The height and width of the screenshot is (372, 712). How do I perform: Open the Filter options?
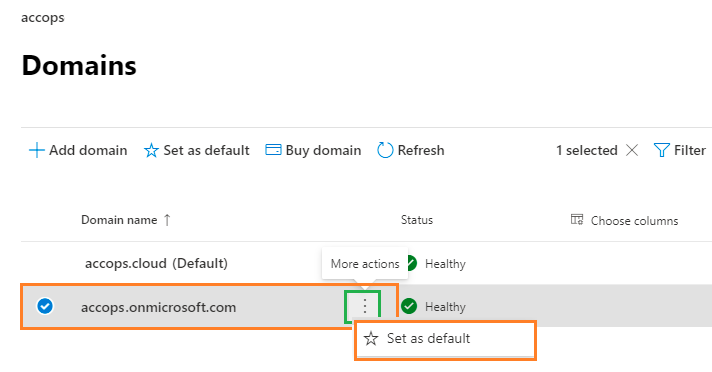point(680,150)
